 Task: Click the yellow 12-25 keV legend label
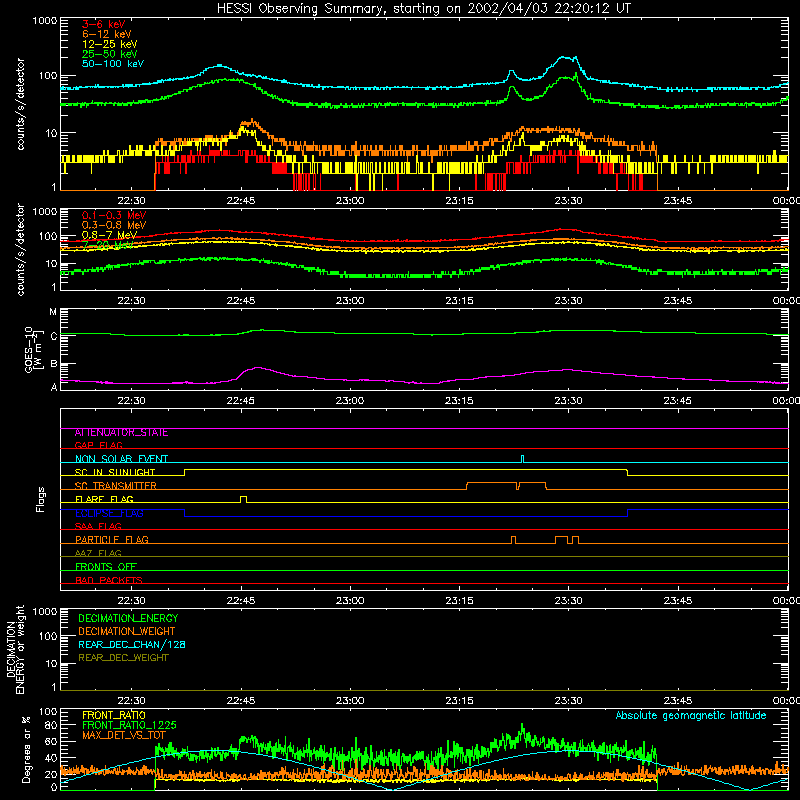110,44
